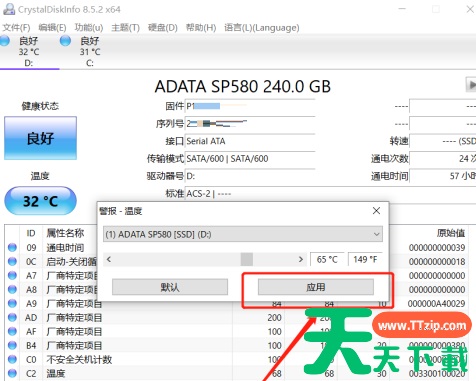This screenshot has width=476, height=381.
Task: Click raw value 000000A40029
Action: (x=437, y=303)
